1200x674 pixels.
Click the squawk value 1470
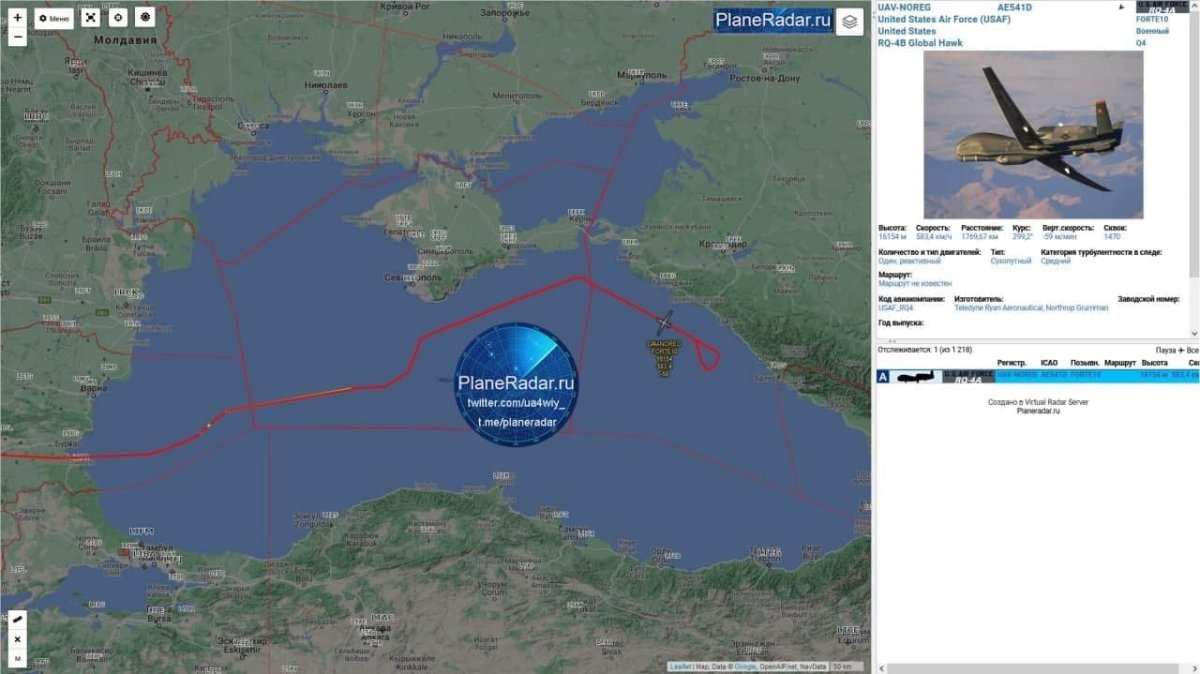coord(1112,235)
